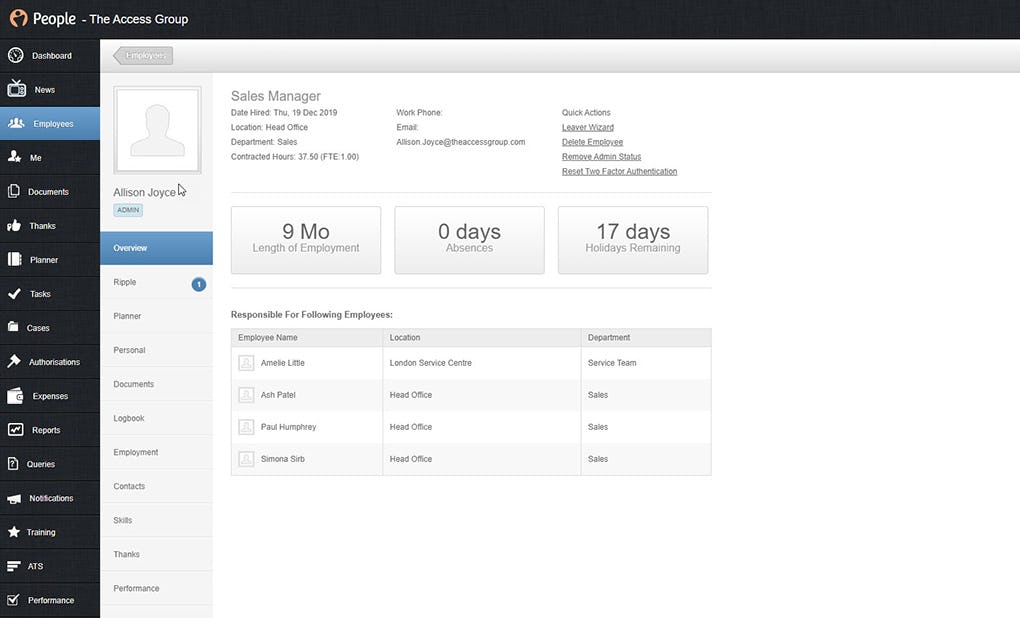Open the Logbook profile tab
This screenshot has width=1020, height=618.
[156, 418]
